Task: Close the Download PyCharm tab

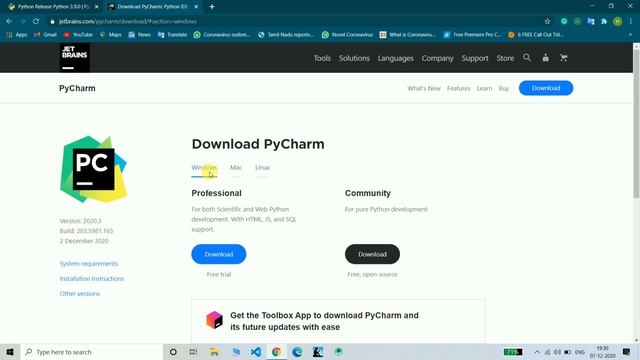Action: coord(196,7)
